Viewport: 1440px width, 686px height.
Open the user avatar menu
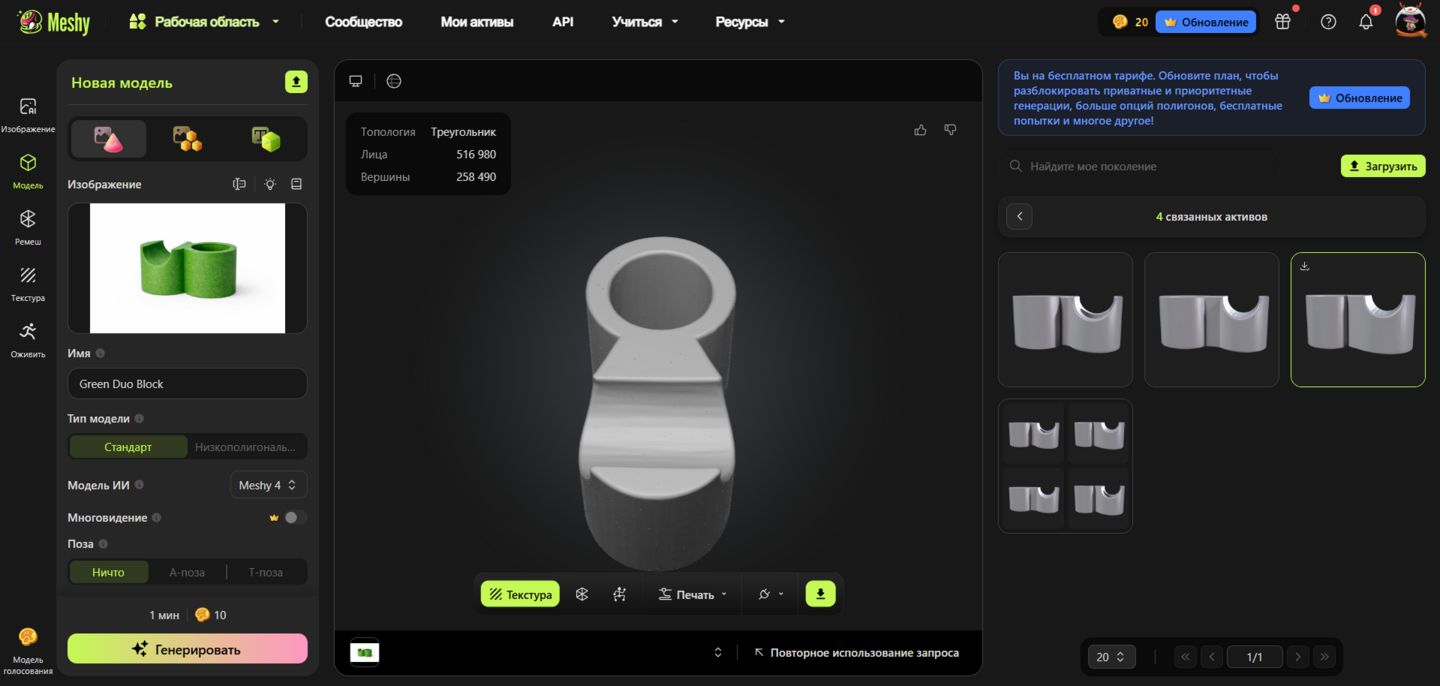[1411, 21]
